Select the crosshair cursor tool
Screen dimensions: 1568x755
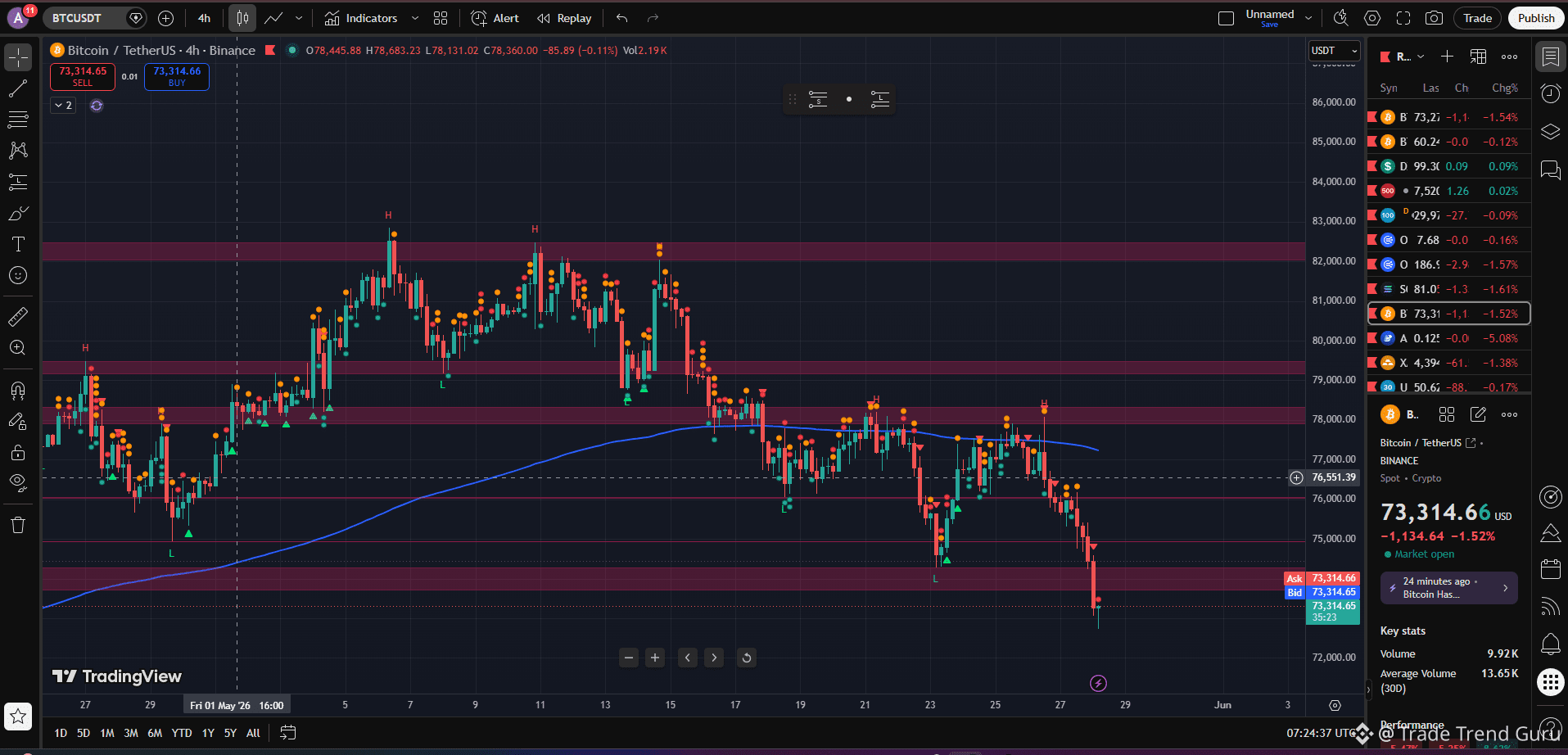[18, 57]
